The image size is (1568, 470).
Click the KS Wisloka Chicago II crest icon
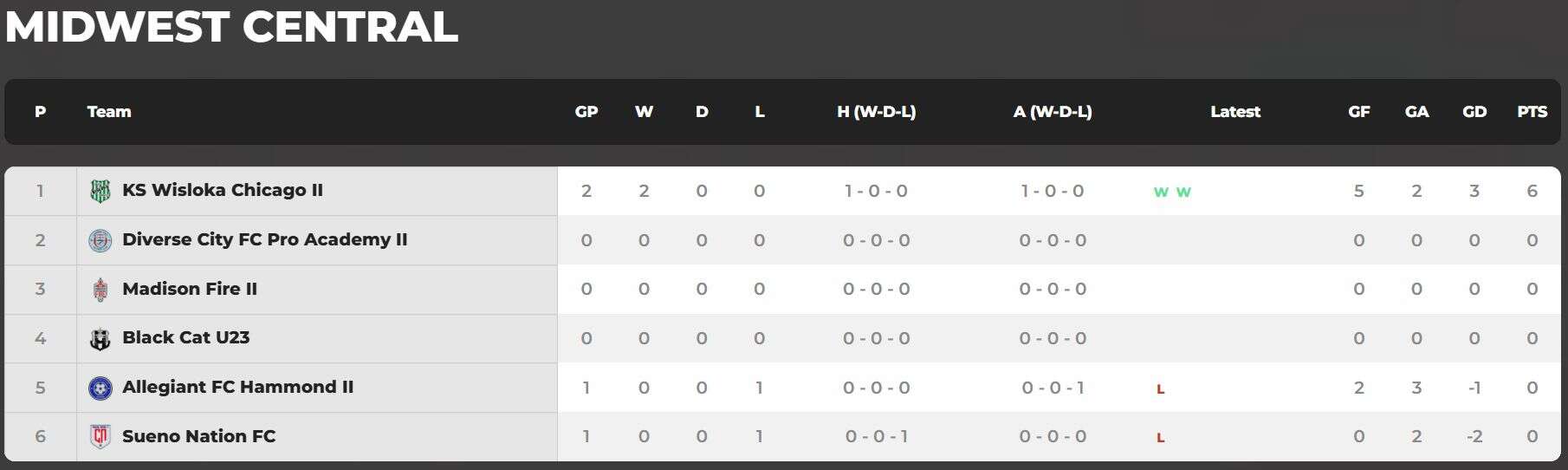[100, 191]
